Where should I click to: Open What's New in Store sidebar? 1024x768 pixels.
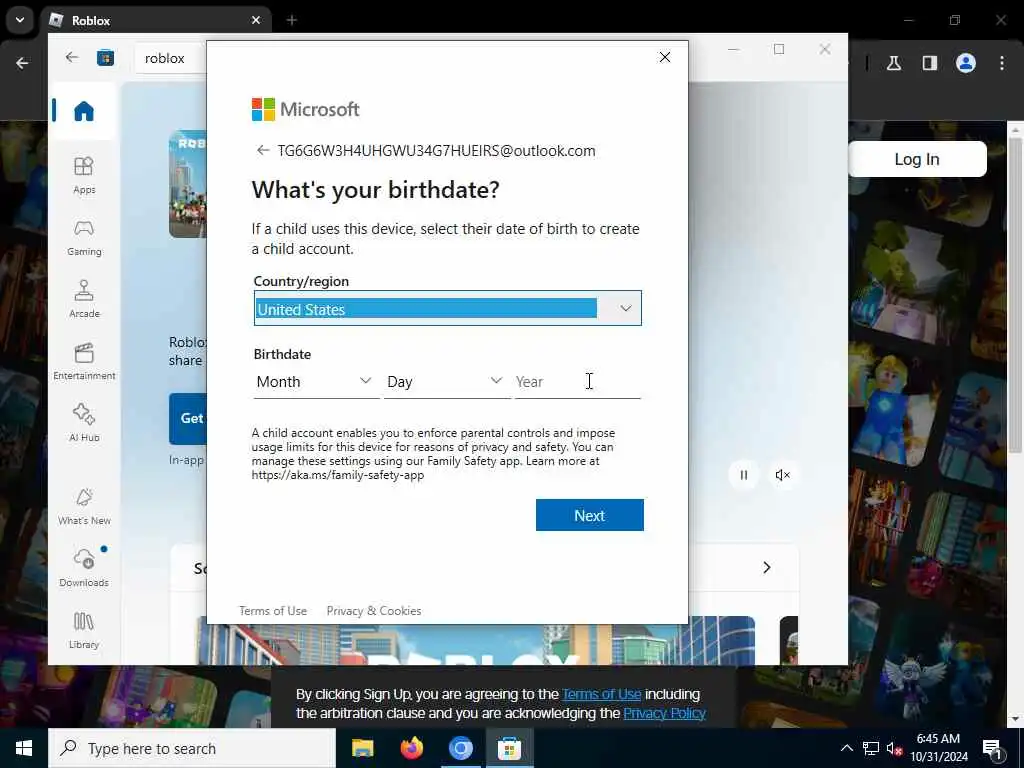coord(84,507)
